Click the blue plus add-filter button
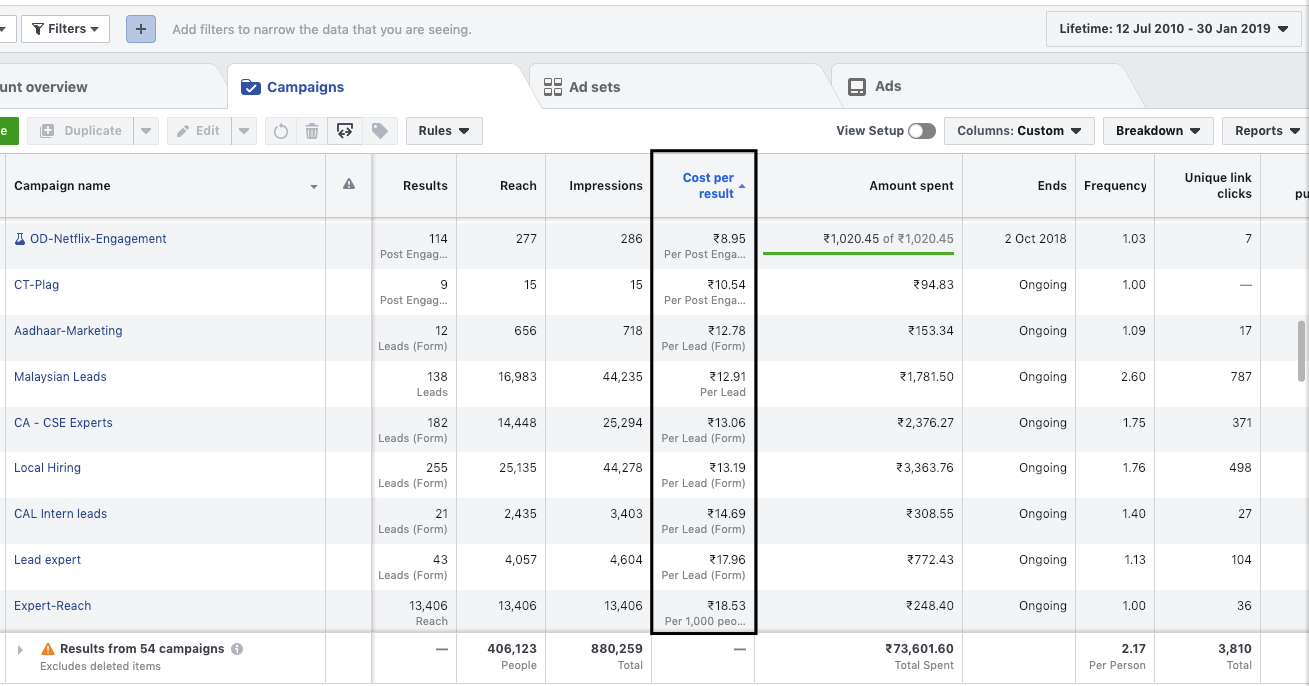Viewport: 1309px width, 686px height. pyautogui.click(x=140, y=29)
